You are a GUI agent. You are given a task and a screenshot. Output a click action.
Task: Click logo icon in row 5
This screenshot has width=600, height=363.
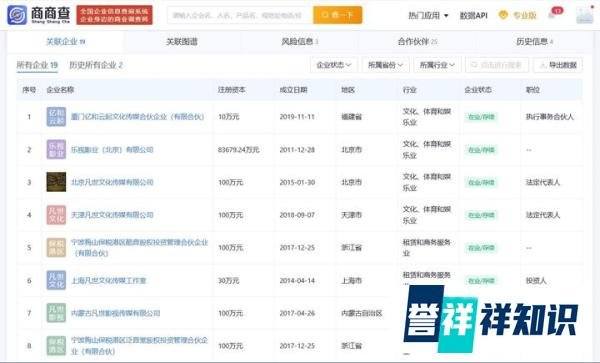coord(56,247)
